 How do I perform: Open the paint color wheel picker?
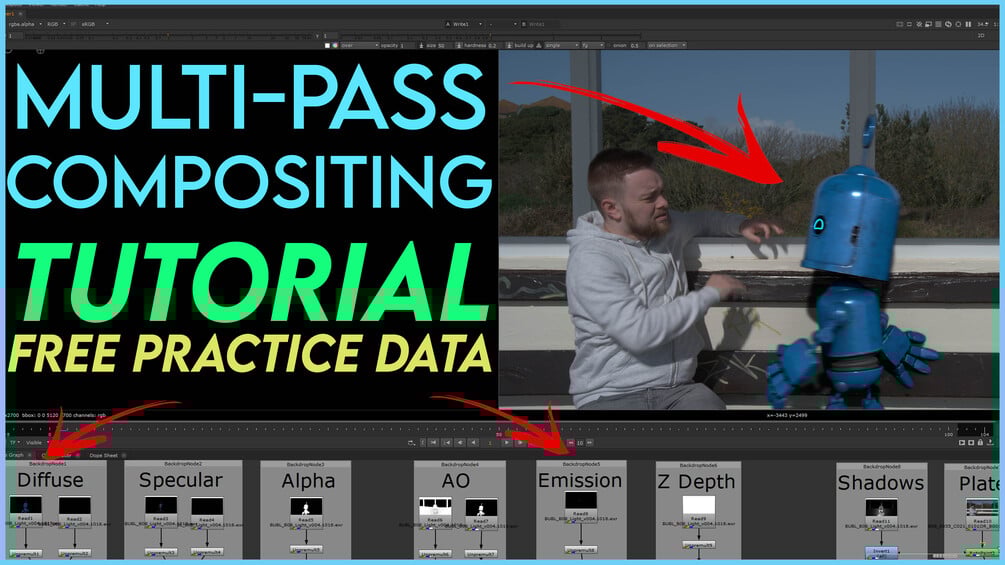pos(335,45)
